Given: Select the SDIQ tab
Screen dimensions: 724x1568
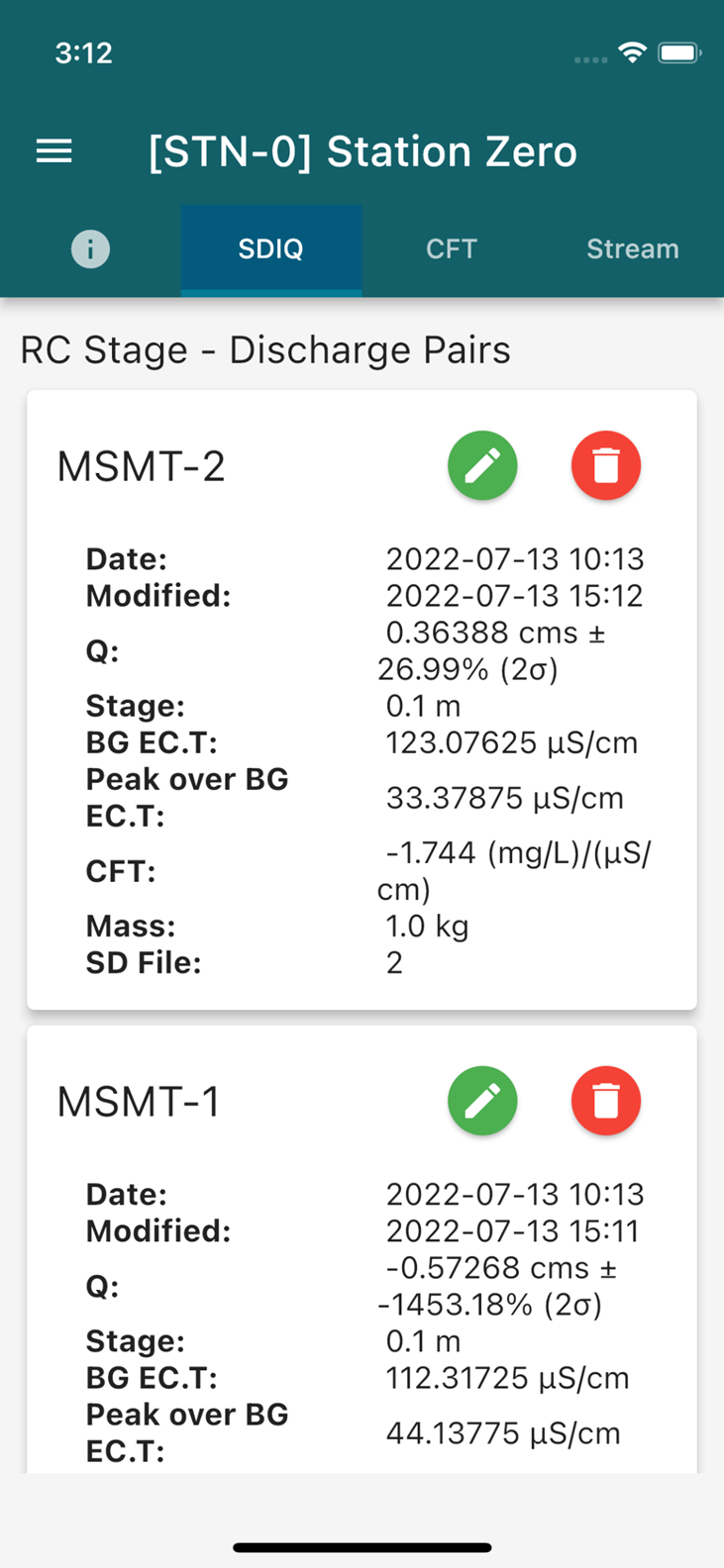Looking at the screenshot, I should (x=270, y=248).
